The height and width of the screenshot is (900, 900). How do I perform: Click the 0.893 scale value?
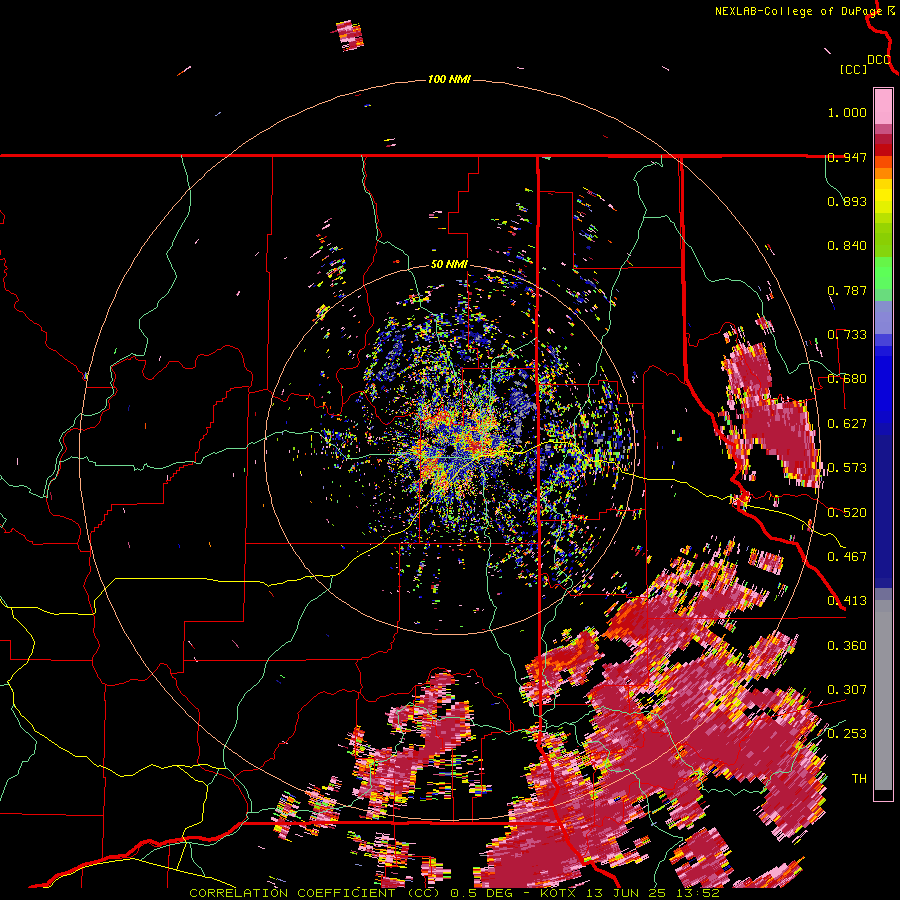click(x=847, y=201)
